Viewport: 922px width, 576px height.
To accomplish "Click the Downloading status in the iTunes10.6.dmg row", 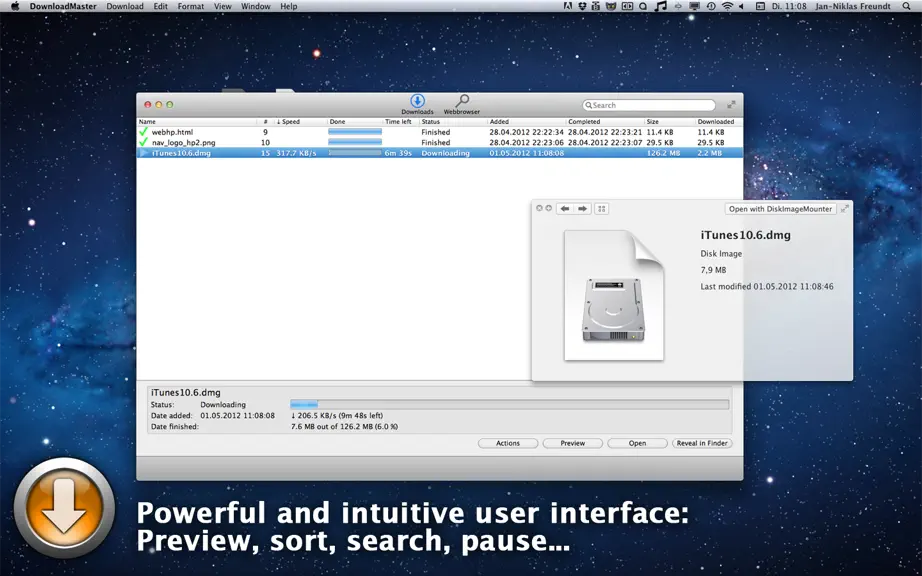I will 445,153.
